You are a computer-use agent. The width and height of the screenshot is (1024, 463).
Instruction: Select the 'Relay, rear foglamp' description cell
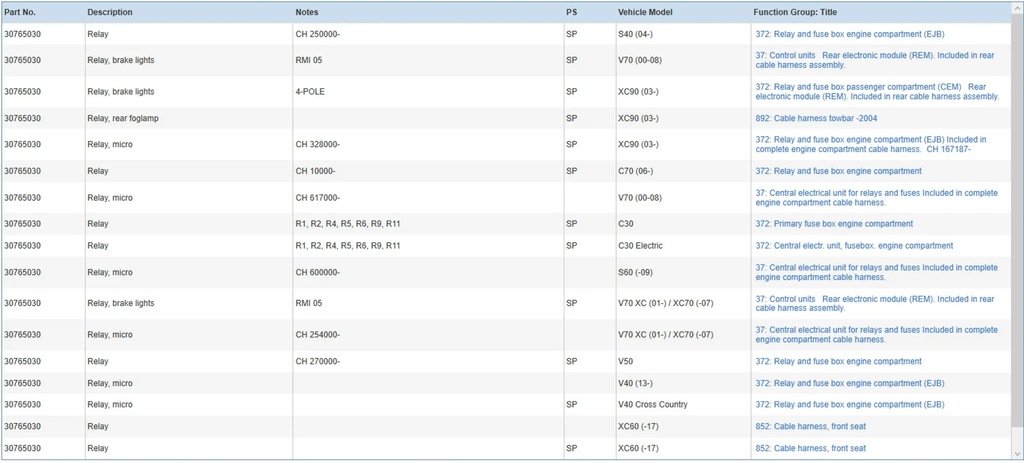pyautogui.click(x=123, y=119)
